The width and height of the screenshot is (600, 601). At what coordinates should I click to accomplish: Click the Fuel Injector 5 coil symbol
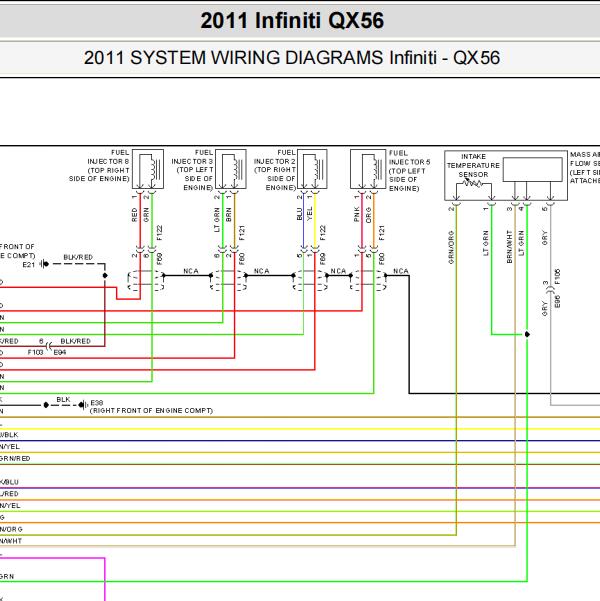pos(368,169)
